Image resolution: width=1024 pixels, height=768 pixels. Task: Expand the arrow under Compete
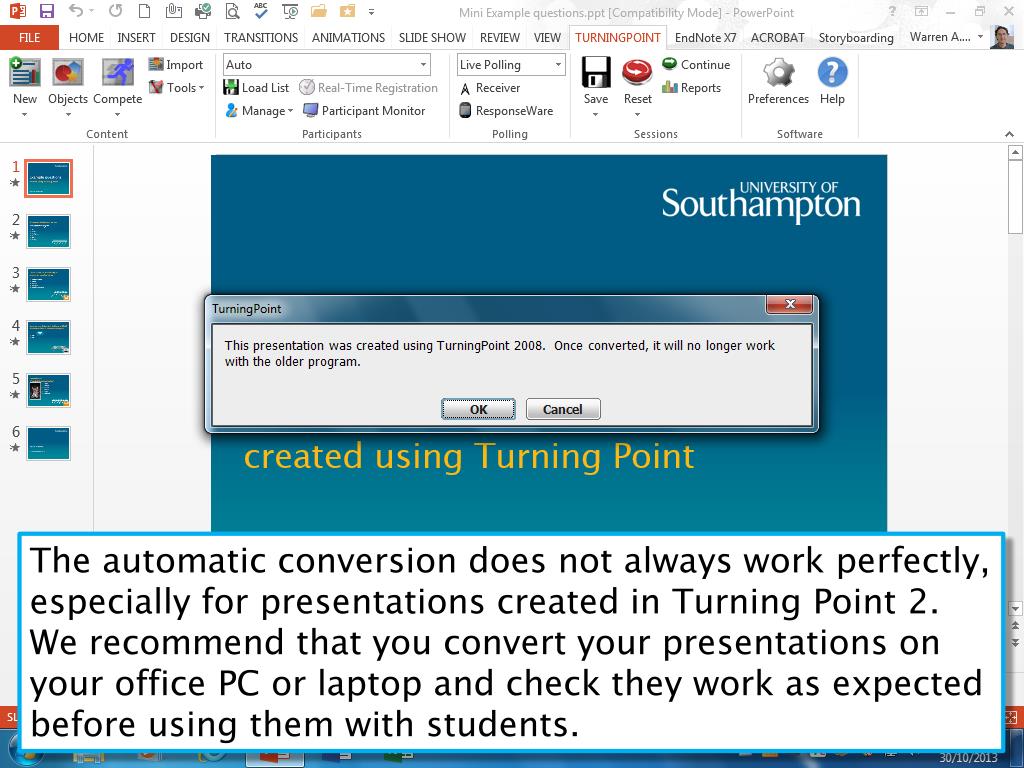pyautogui.click(x=118, y=115)
